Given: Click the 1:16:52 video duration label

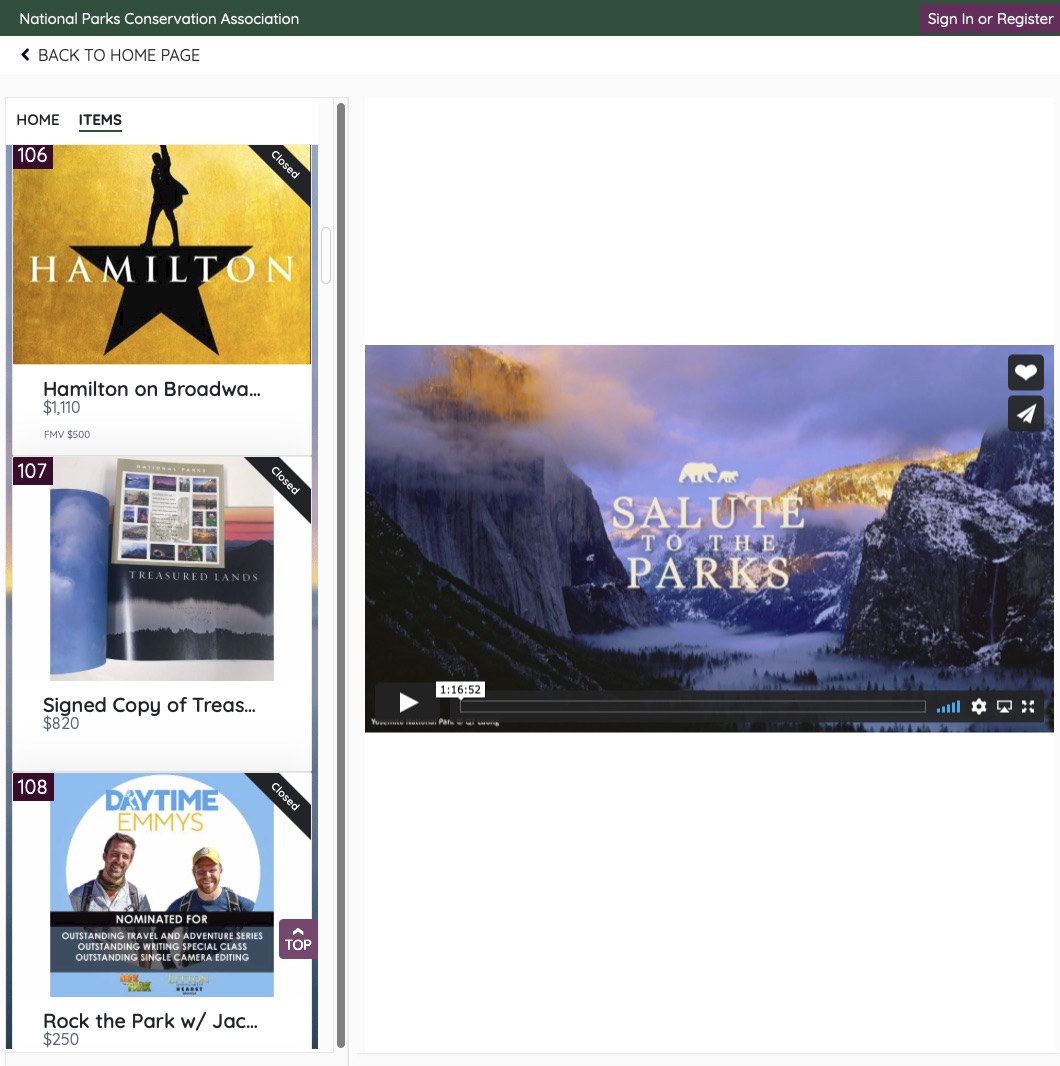Looking at the screenshot, I should tap(460, 689).
